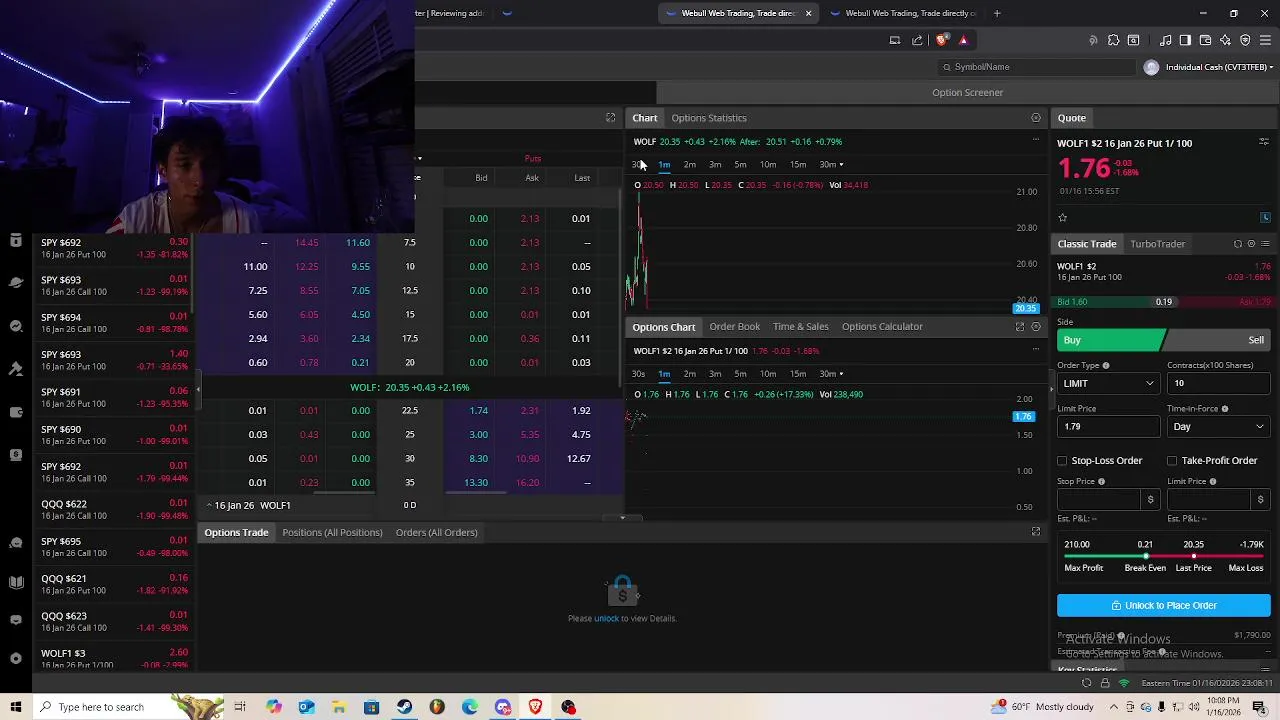This screenshot has height=720, width=1280.
Task: Switch to the TurboTrader tab
Action: pyautogui.click(x=1157, y=243)
